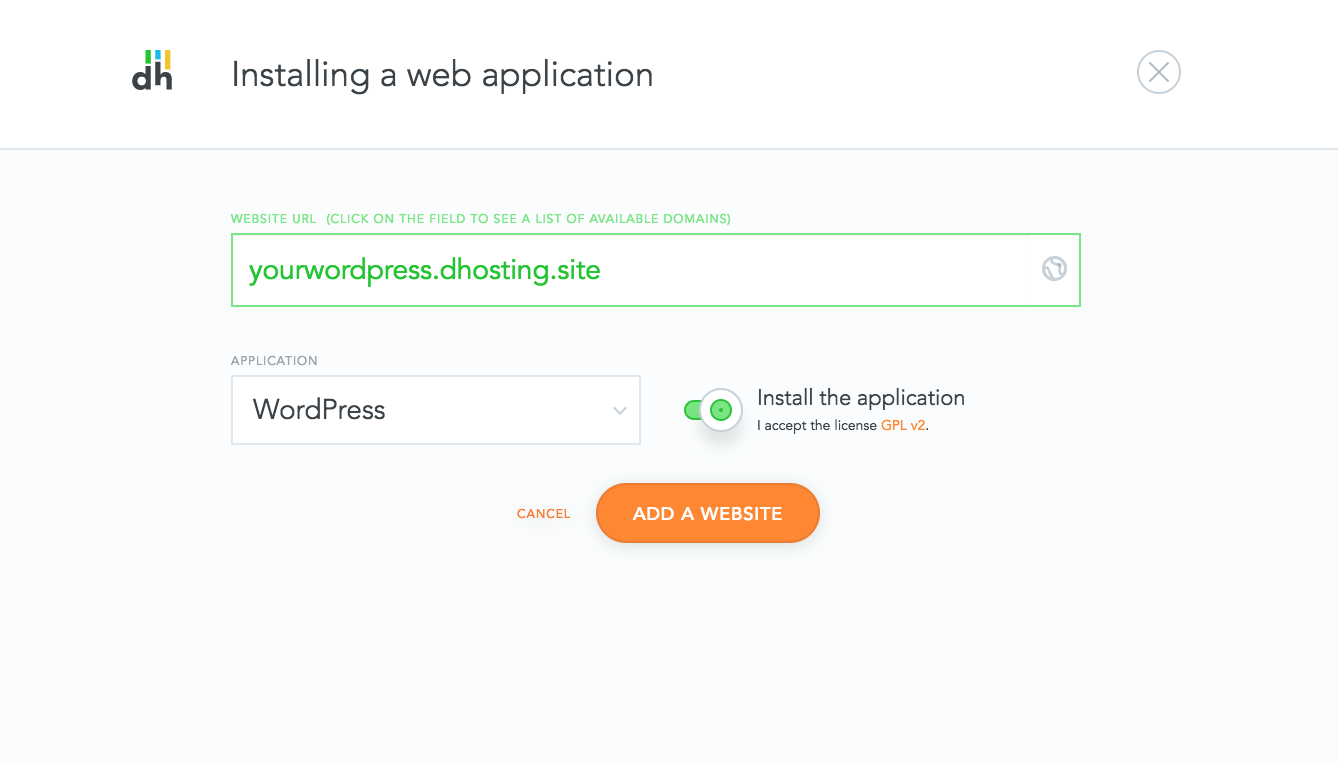Click the 'Application' field label
Image resolution: width=1338 pixels, height=762 pixels.
(274, 361)
